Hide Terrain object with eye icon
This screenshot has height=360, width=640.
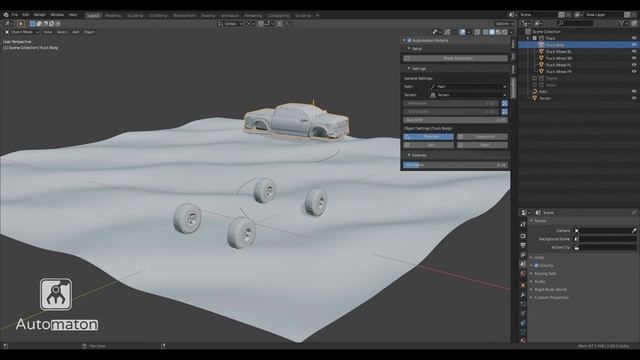click(634, 98)
